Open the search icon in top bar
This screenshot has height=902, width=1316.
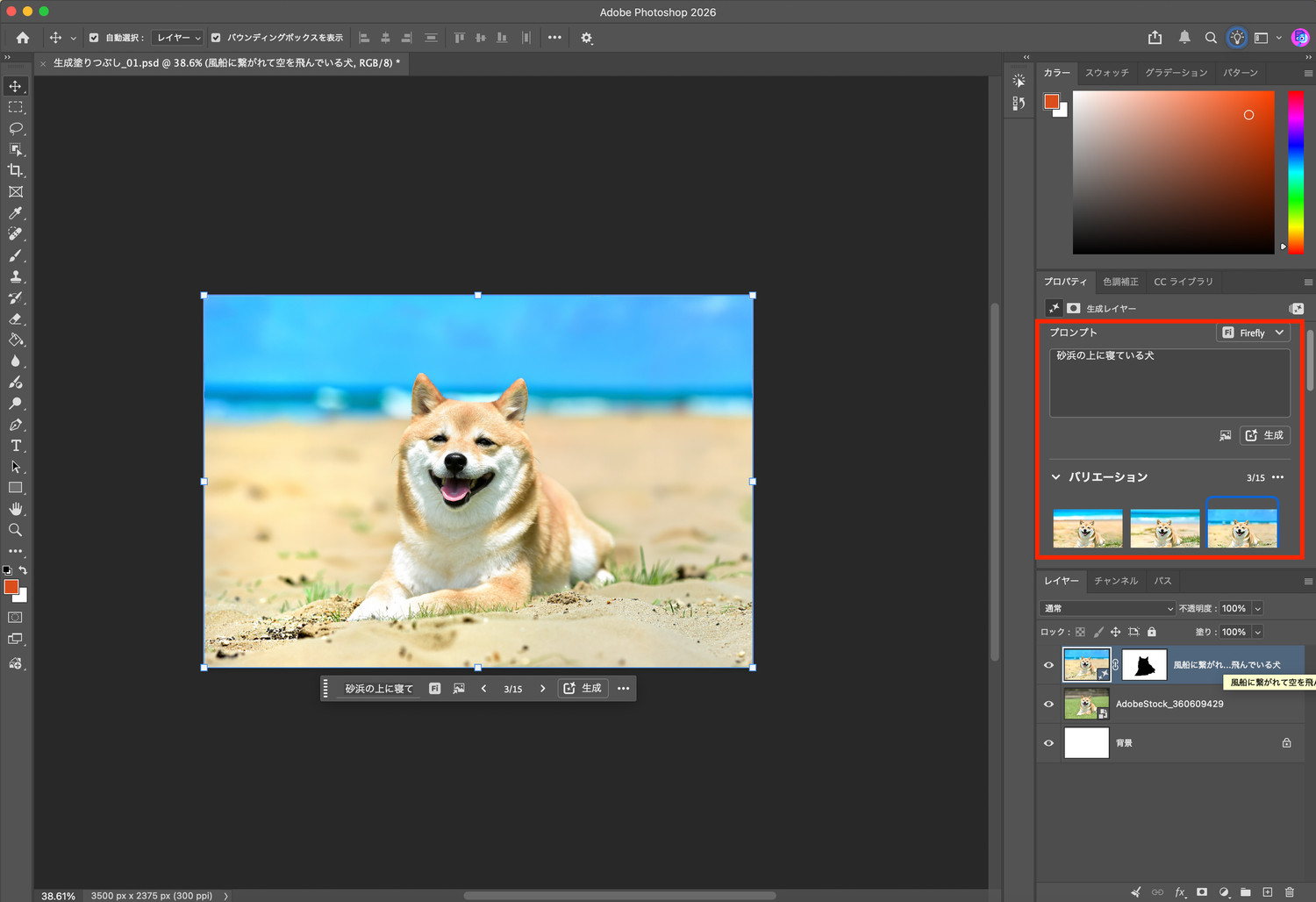pos(1211,38)
